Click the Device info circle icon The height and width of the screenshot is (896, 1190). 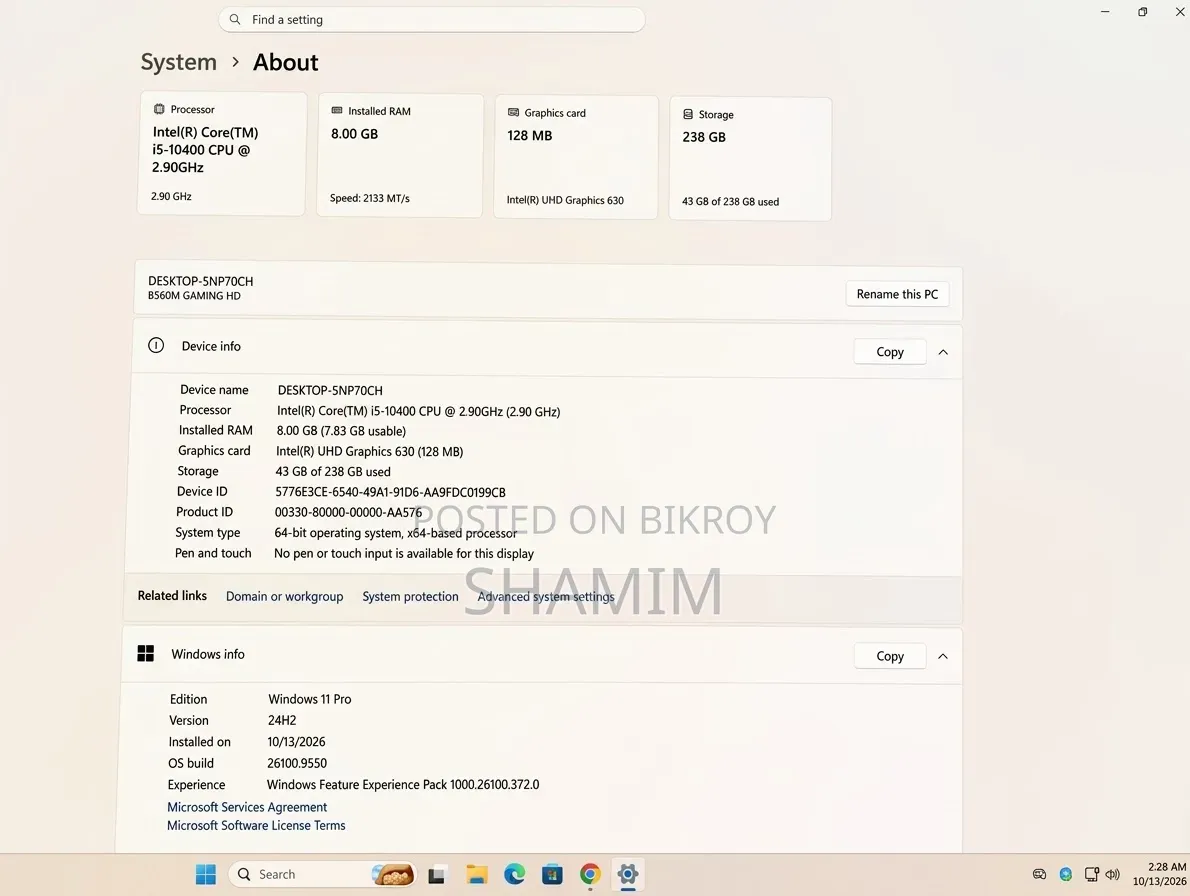click(156, 346)
